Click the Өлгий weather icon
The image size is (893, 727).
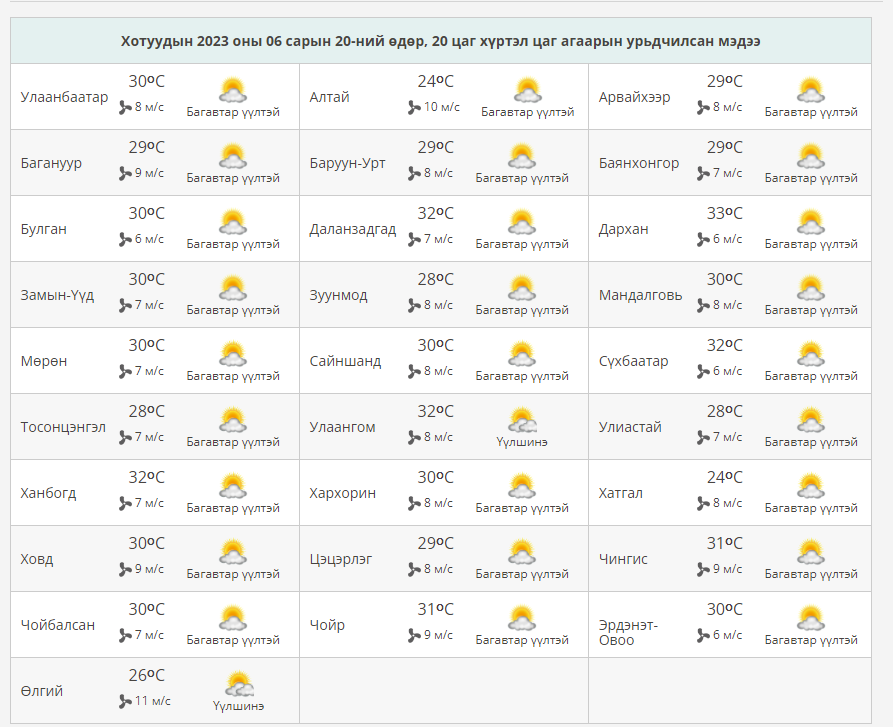[238, 684]
